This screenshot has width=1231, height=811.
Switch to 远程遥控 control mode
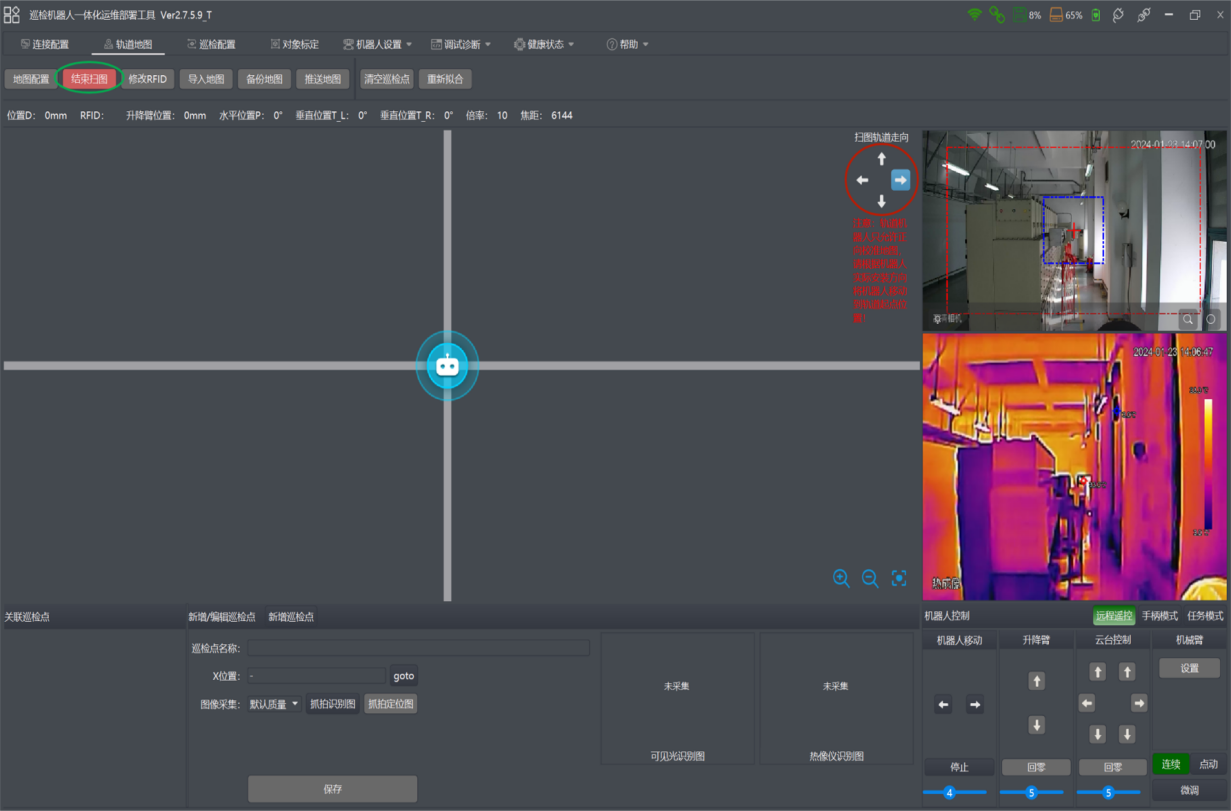[1114, 616]
